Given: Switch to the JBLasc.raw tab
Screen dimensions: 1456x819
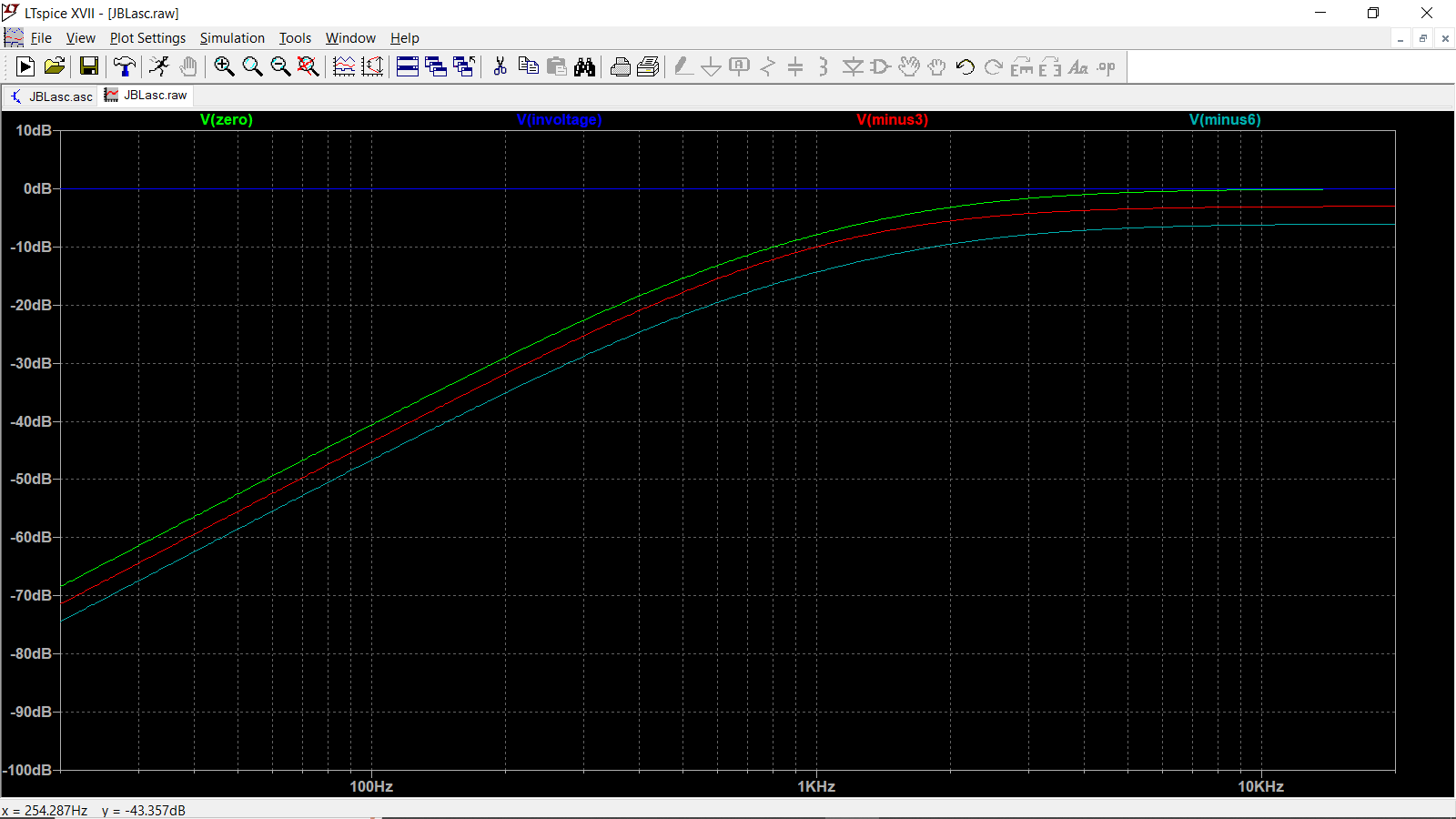Looking at the screenshot, I should point(147,95).
